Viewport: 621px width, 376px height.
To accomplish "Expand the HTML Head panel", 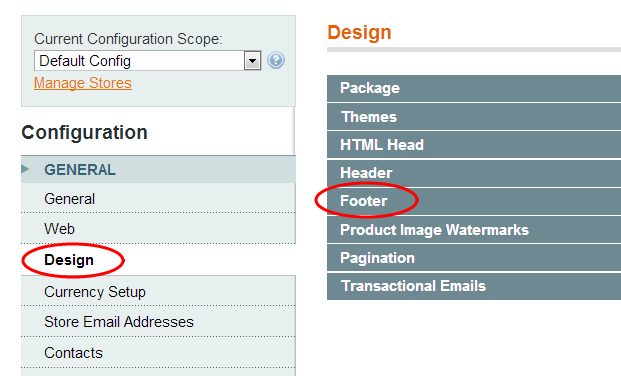I will (474, 145).
